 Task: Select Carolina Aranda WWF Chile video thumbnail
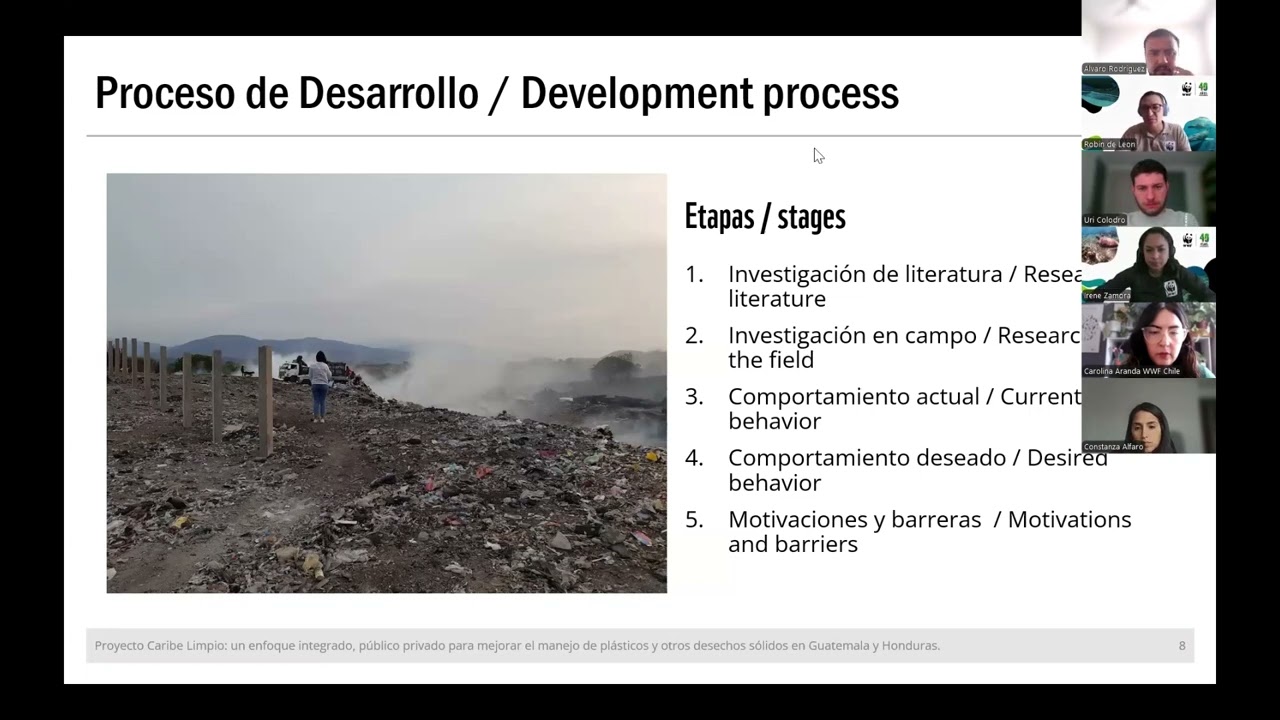[1148, 340]
